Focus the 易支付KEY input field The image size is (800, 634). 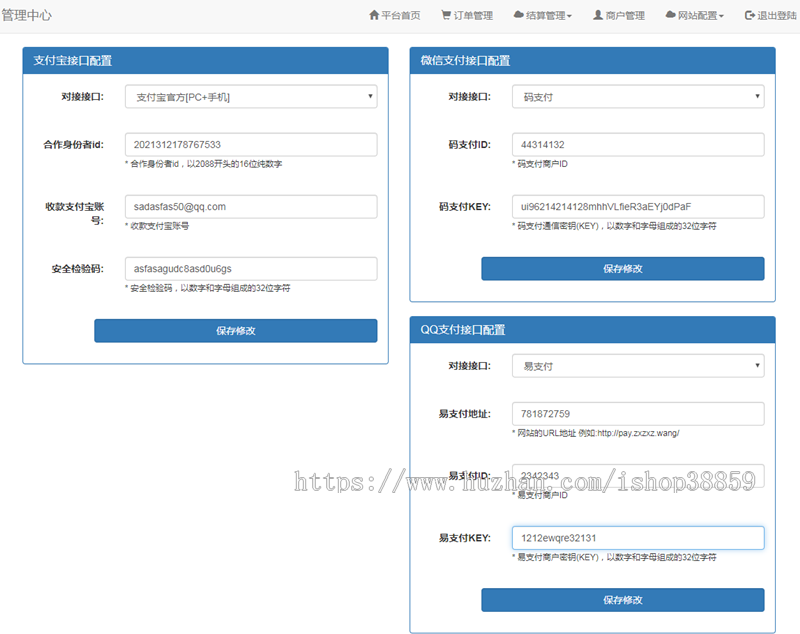[x=638, y=538]
